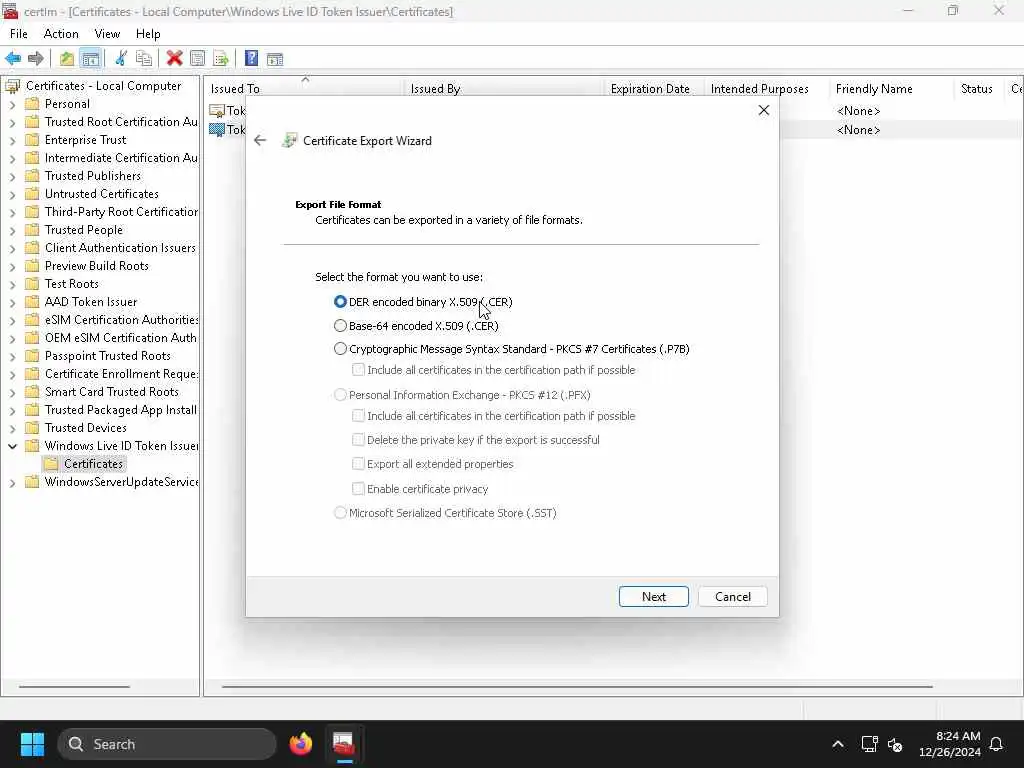1024x768 pixels.
Task: Expand the Trusted Publishers node
Action: [12, 176]
